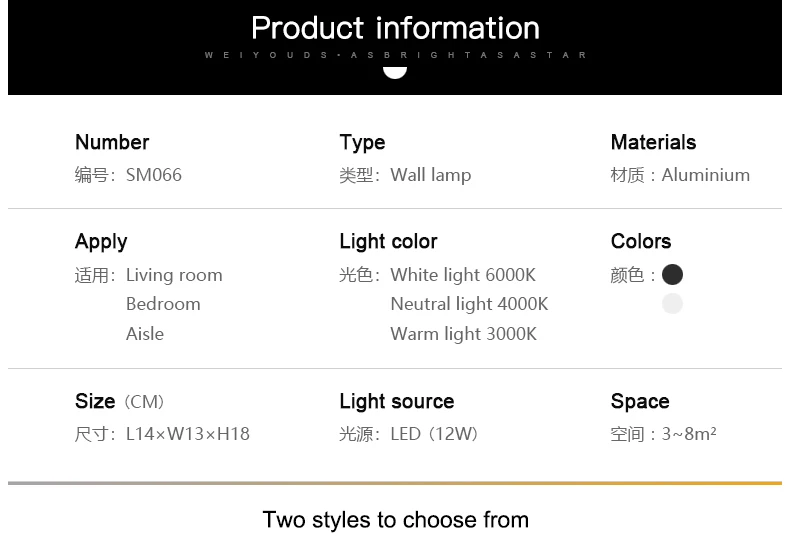Click the 'LED (12W)' light source value

[x=434, y=434]
